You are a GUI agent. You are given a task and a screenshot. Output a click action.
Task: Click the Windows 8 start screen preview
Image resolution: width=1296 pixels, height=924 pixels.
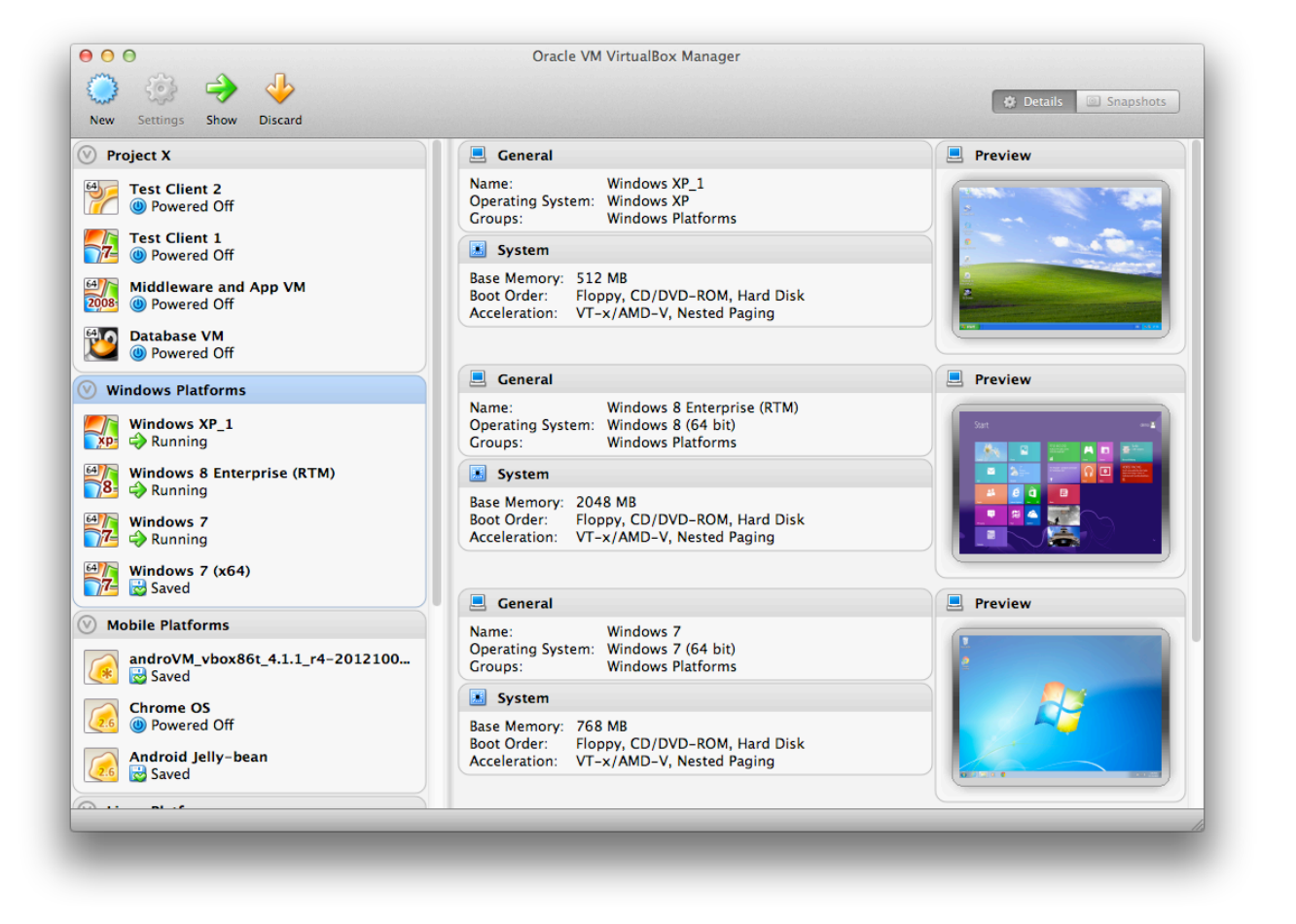[x=1060, y=482]
